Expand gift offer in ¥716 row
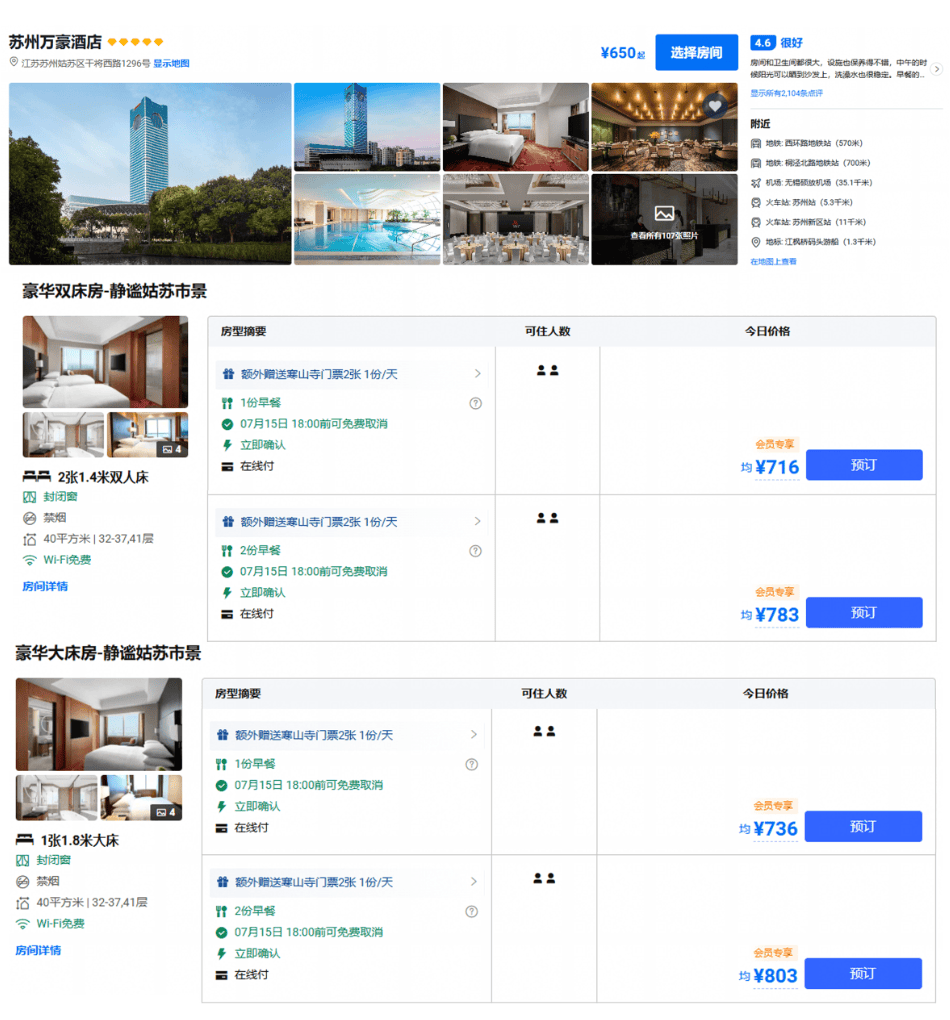950x1020 pixels. point(478,374)
